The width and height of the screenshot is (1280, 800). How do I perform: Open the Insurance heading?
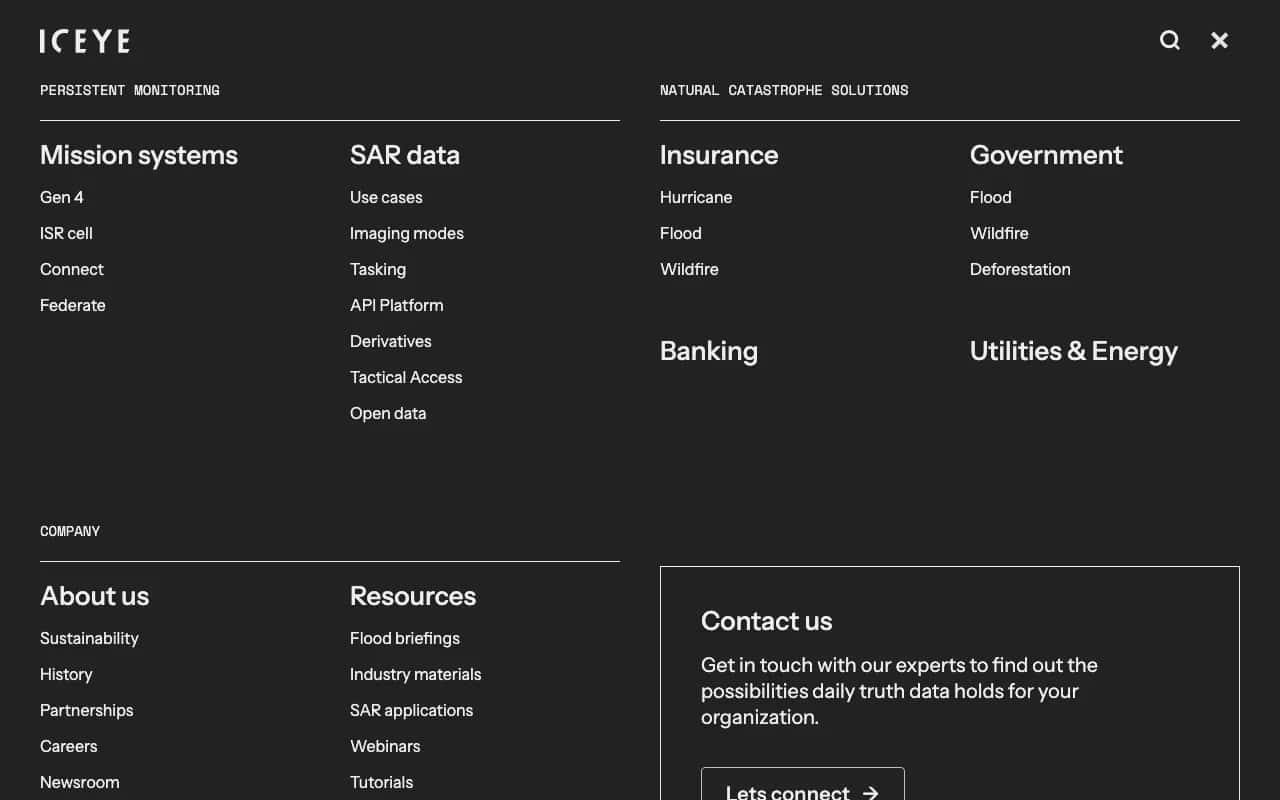click(719, 155)
